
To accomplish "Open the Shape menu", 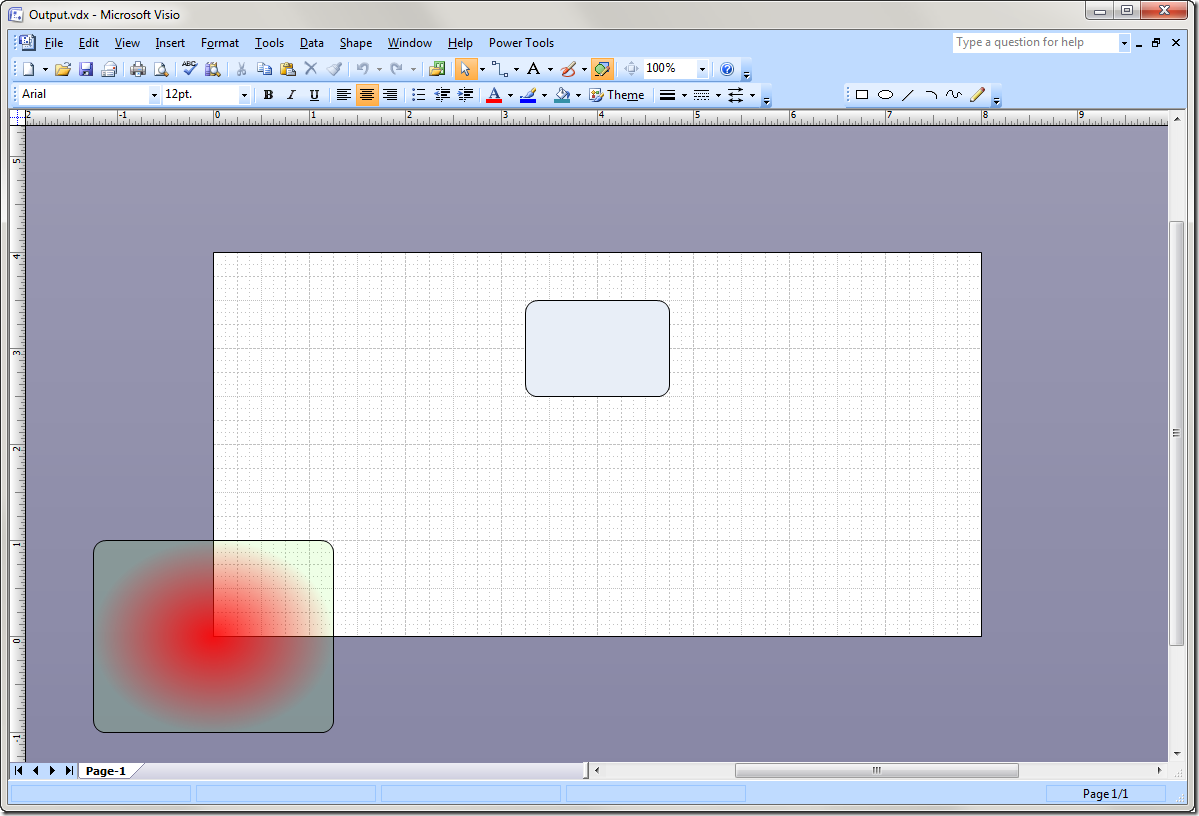I will tap(355, 43).
